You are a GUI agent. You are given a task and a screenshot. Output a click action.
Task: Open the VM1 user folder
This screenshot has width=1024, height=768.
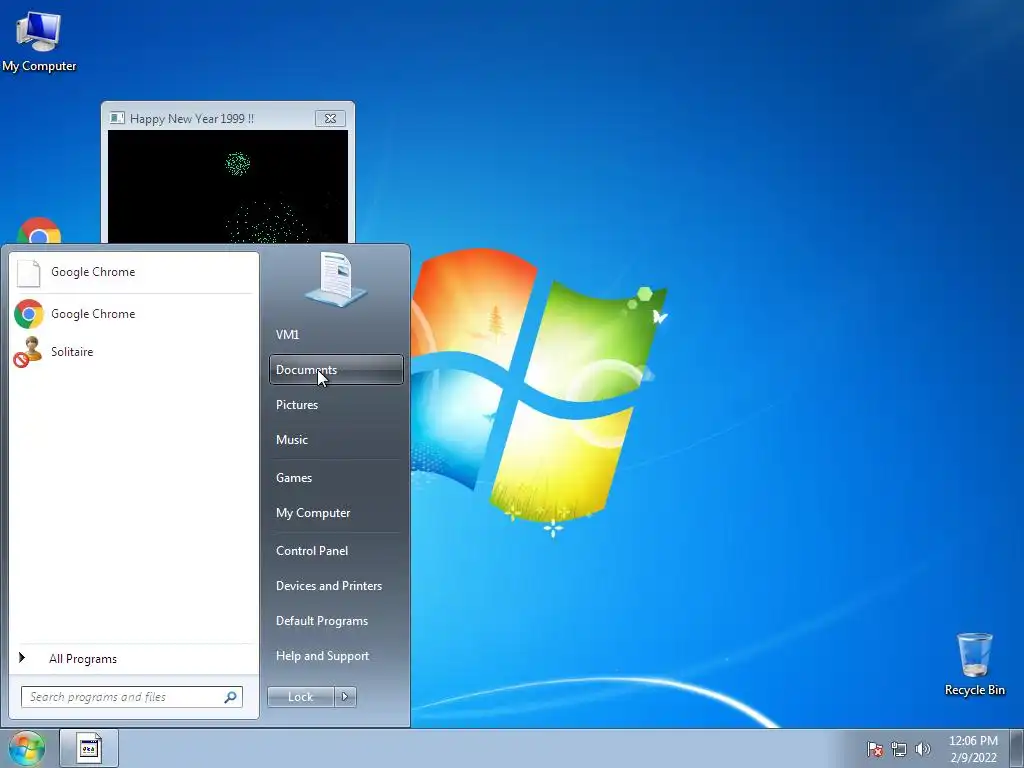(336, 335)
